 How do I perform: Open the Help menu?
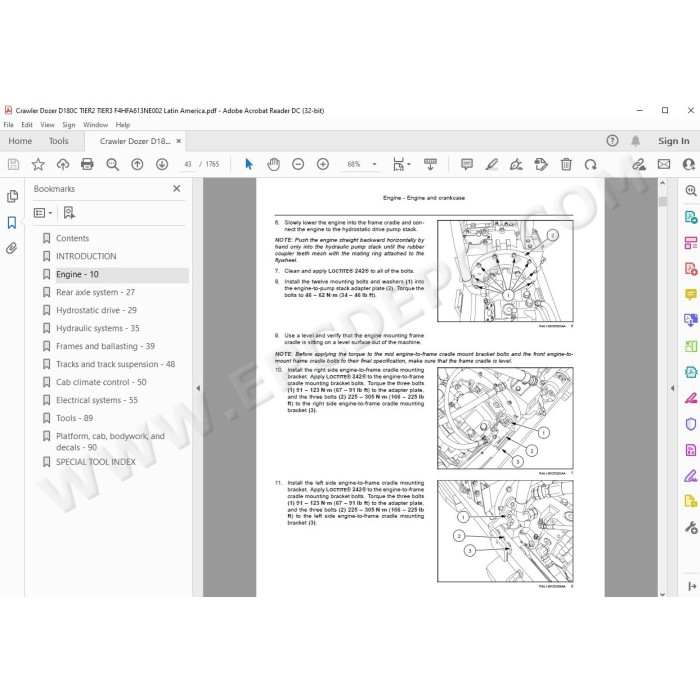tap(123, 125)
